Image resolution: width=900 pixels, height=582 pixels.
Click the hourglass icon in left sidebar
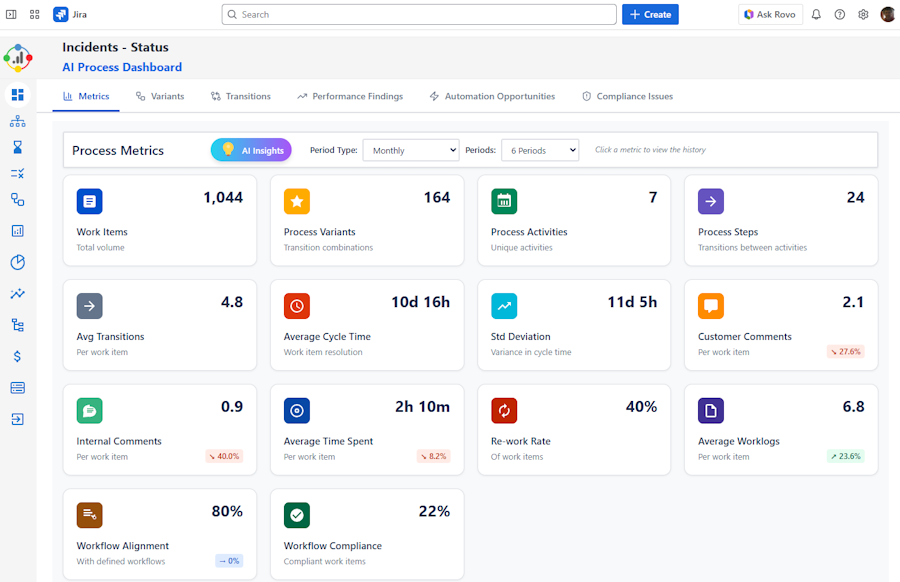(17, 147)
